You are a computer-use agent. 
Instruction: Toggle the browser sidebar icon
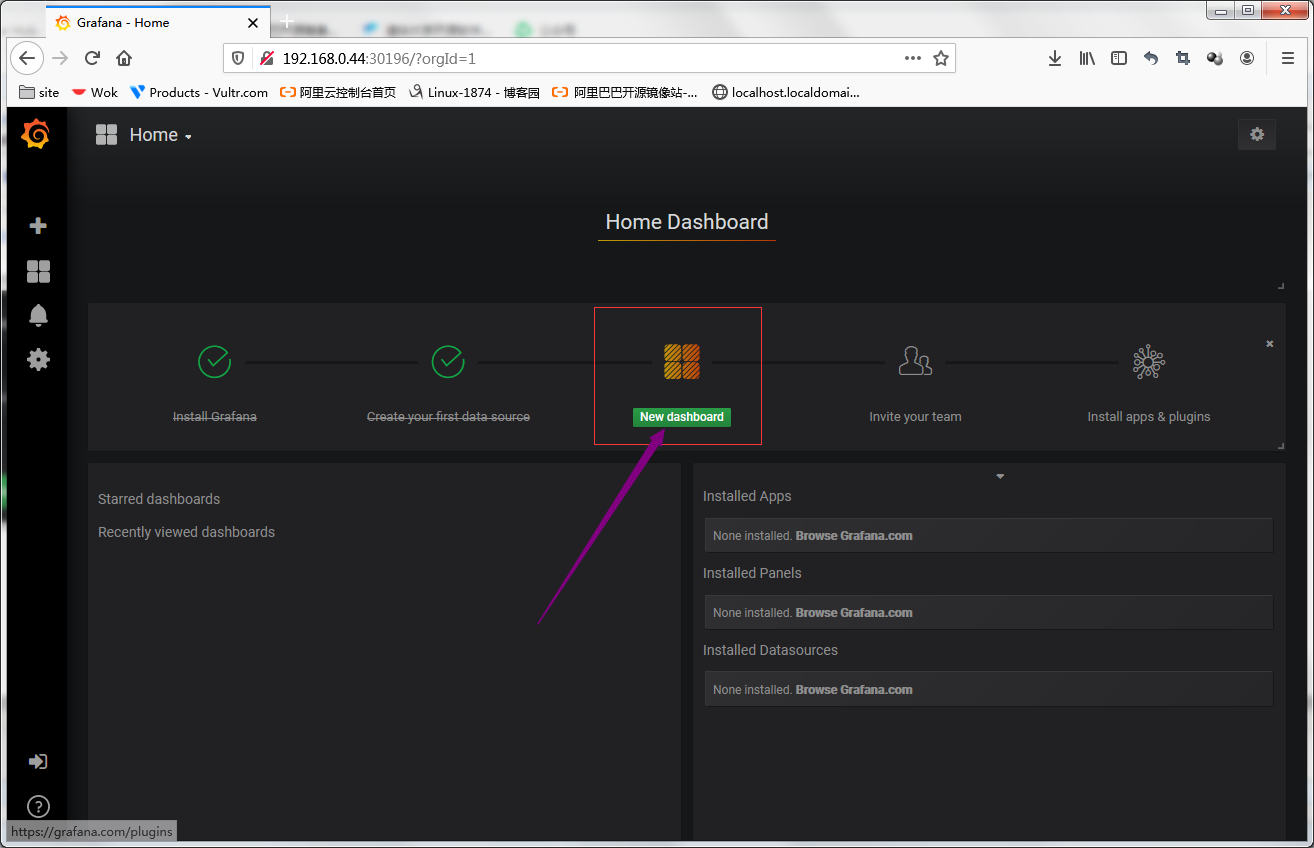(1119, 58)
